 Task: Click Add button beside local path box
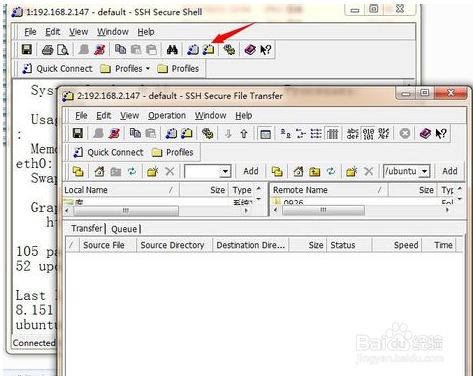pyautogui.click(x=251, y=171)
